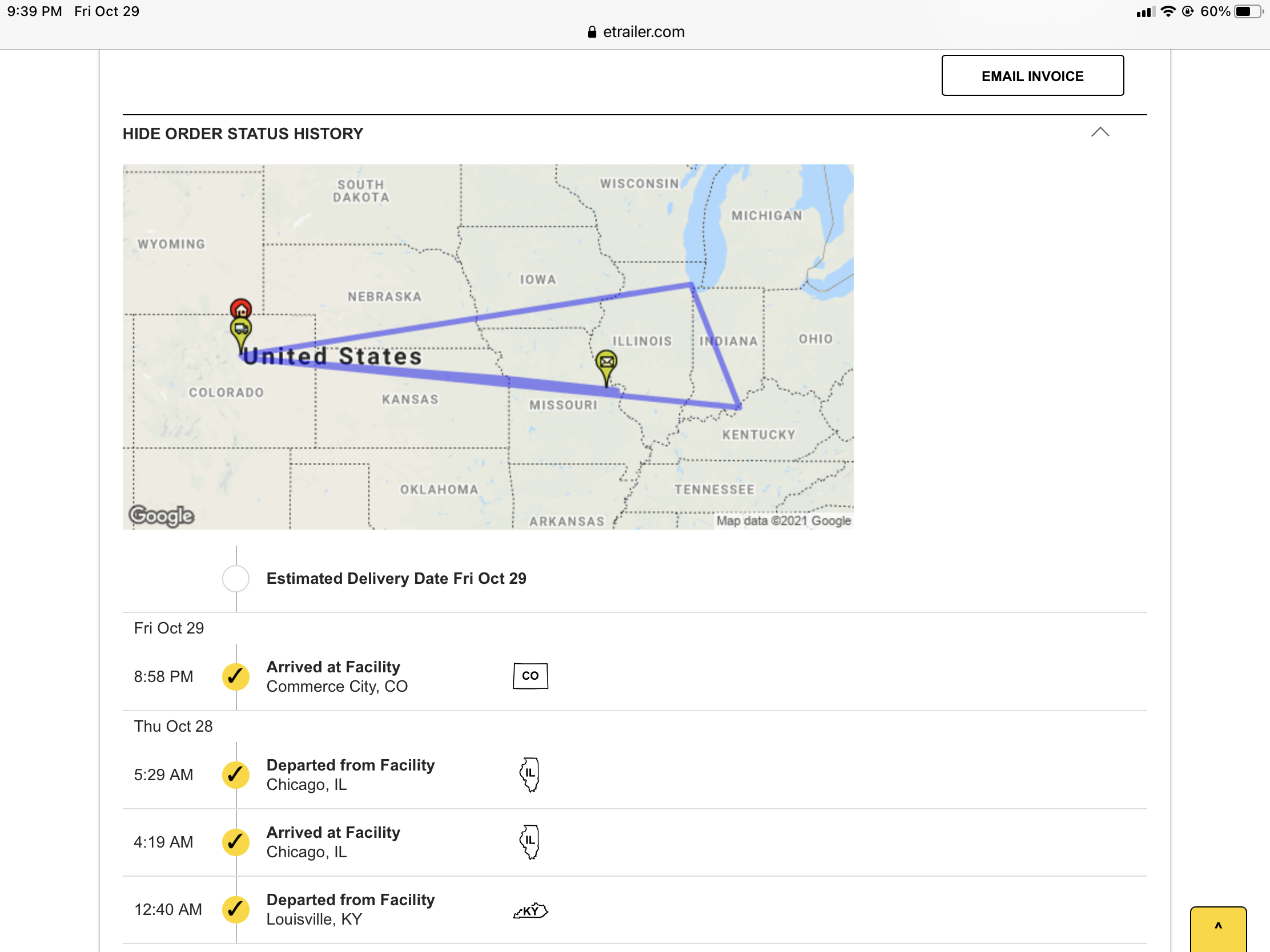Click the KY state outline icon
1270x952 pixels.
click(x=530, y=910)
